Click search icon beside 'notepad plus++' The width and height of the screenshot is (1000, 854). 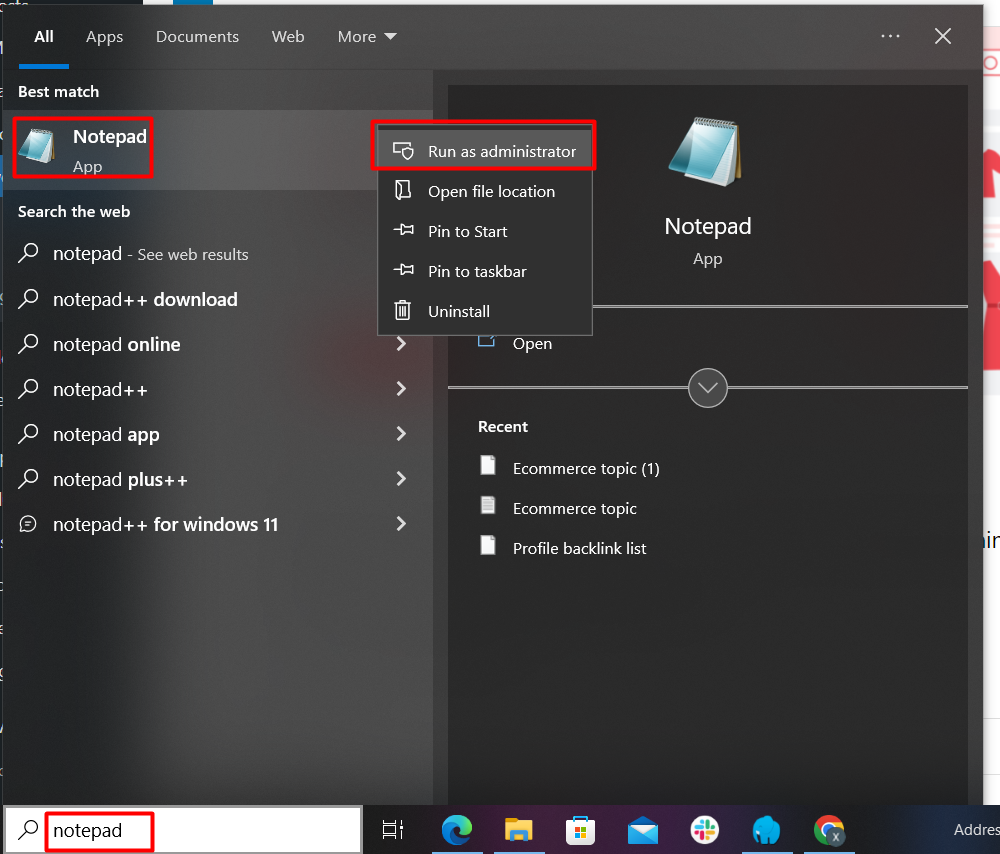[x=28, y=478]
